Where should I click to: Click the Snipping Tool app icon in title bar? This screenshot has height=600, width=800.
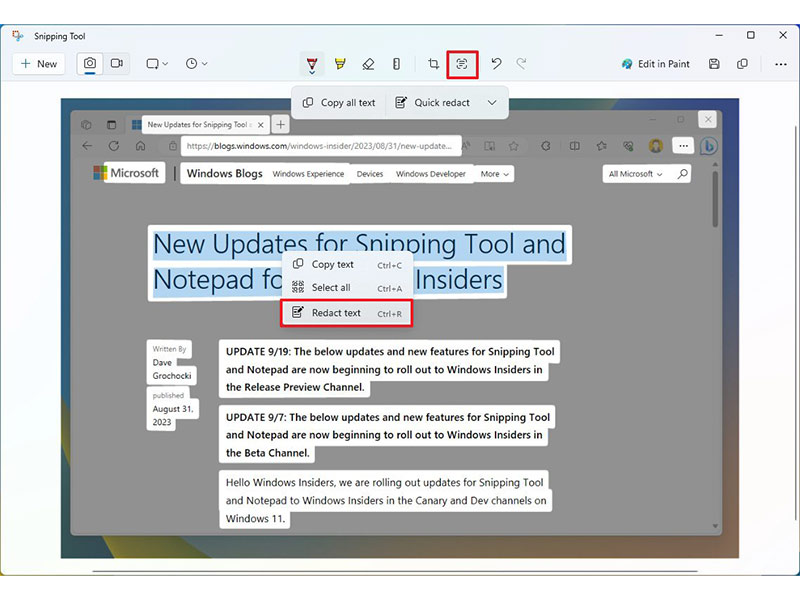pyautogui.click(x=18, y=36)
